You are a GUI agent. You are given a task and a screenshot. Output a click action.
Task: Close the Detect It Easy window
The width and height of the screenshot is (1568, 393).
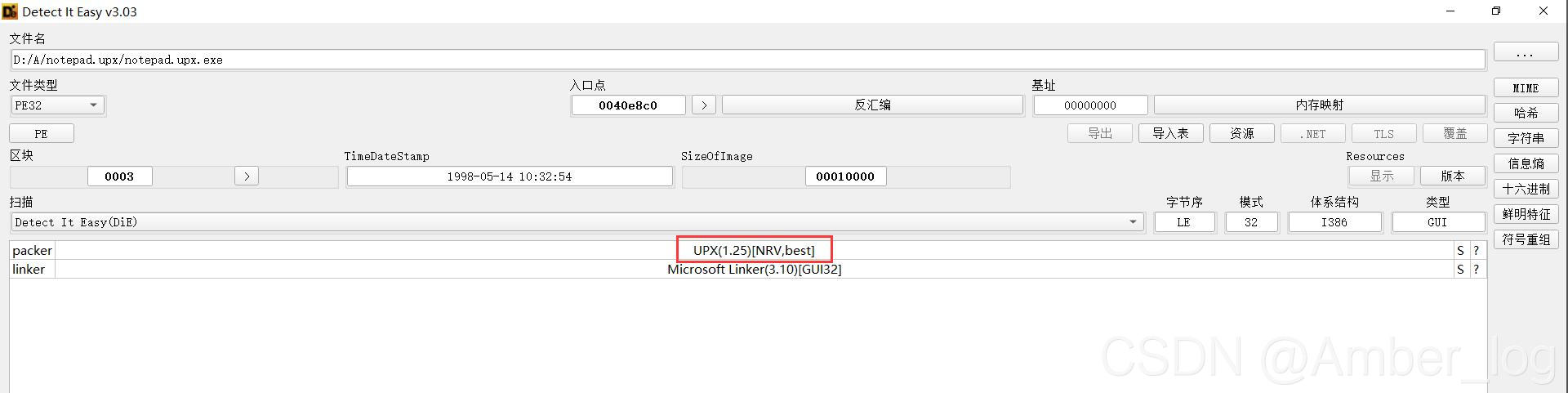pyautogui.click(x=1543, y=11)
